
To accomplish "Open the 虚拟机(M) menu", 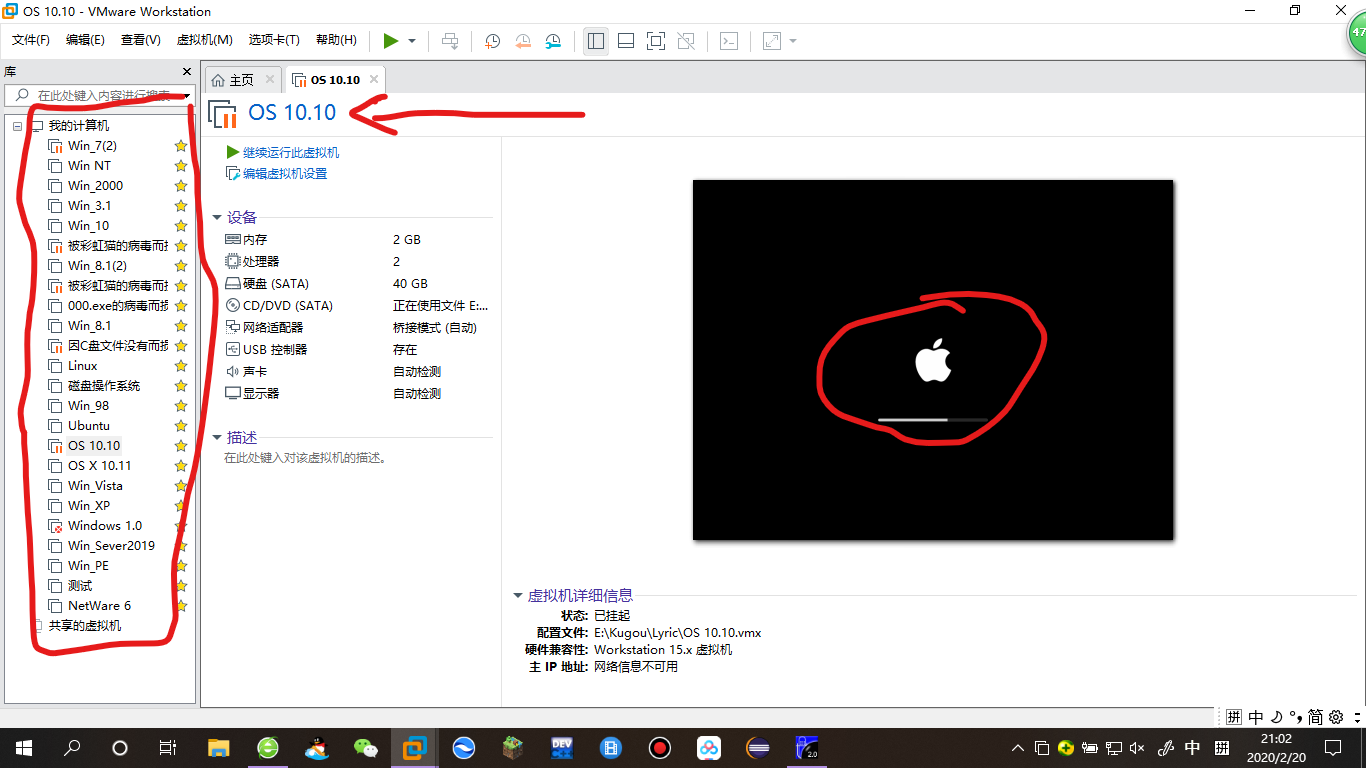I will coord(204,40).
